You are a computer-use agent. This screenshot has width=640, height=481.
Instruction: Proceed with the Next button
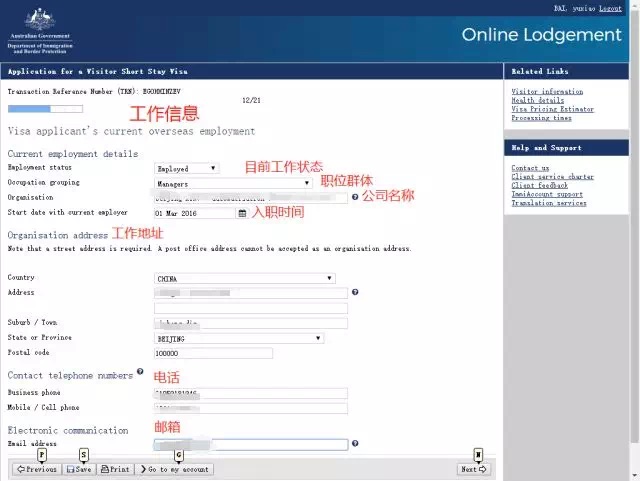474,469
